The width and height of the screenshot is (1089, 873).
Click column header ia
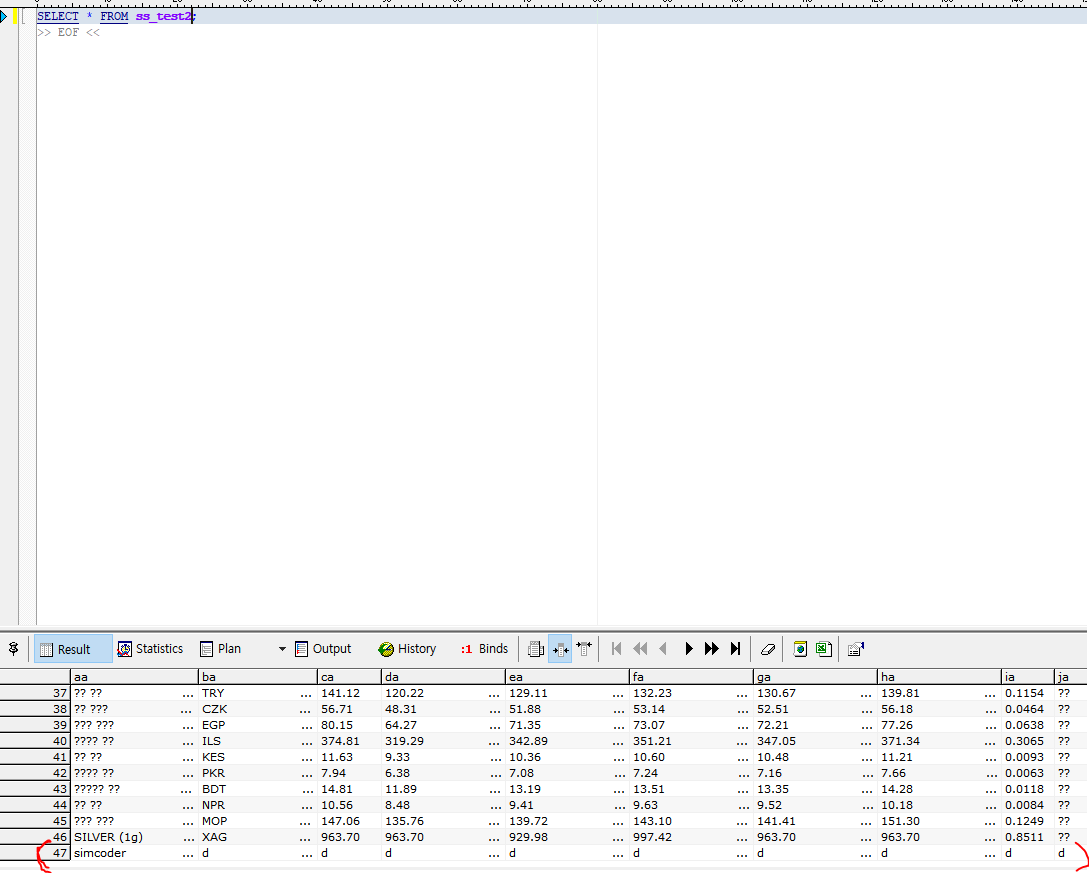tap(1028, 677)
